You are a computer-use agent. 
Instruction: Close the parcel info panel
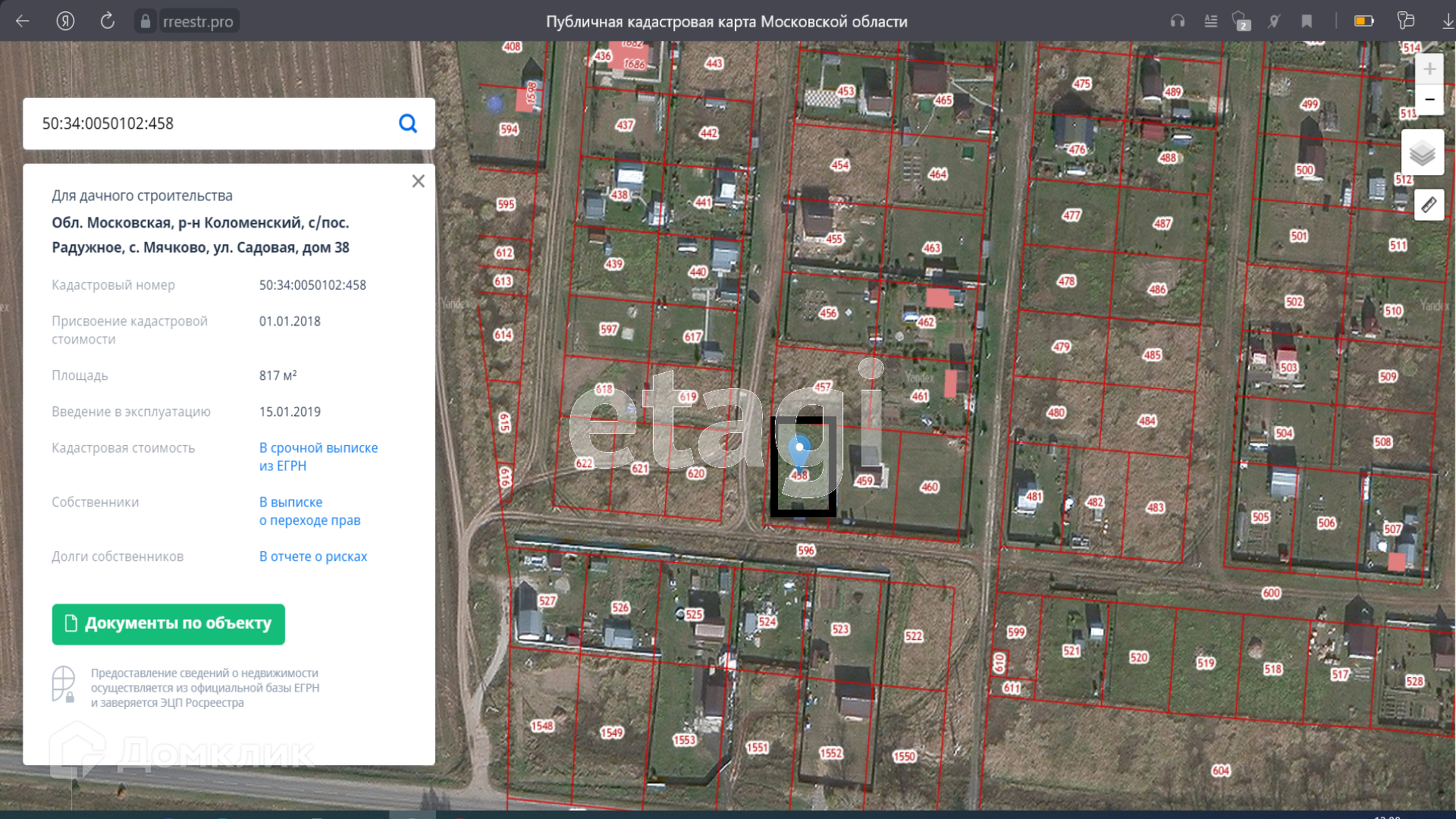click(x=418, y=181)
